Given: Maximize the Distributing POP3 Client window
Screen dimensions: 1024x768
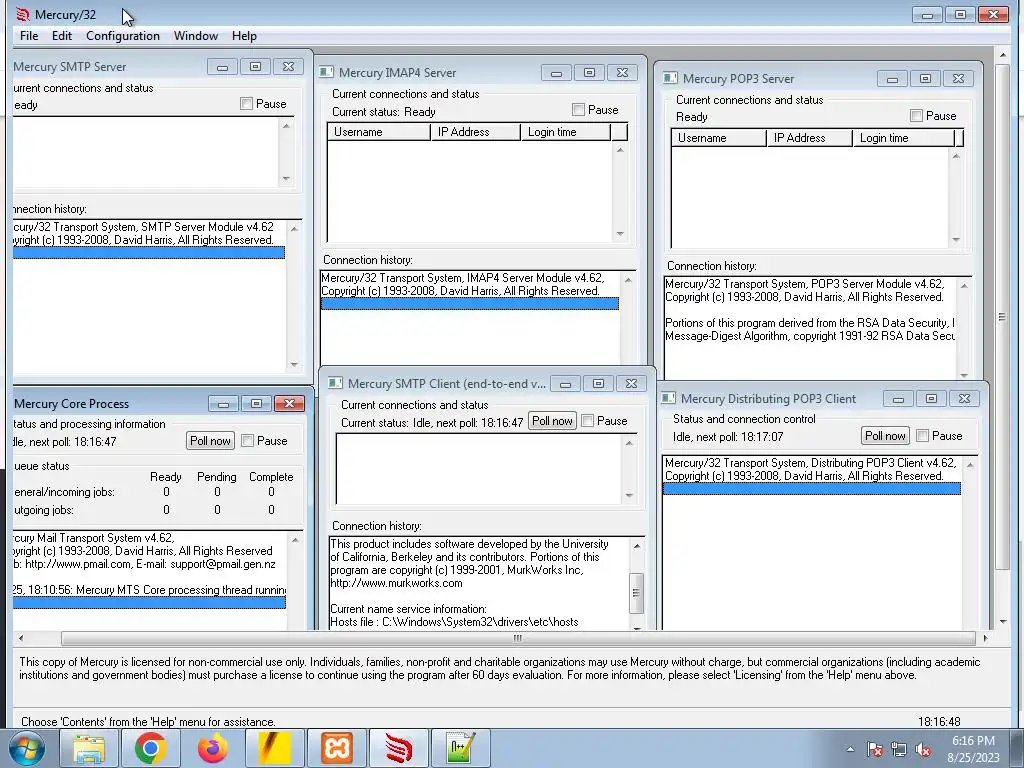Looking at the screenshot, I should 931,398.
